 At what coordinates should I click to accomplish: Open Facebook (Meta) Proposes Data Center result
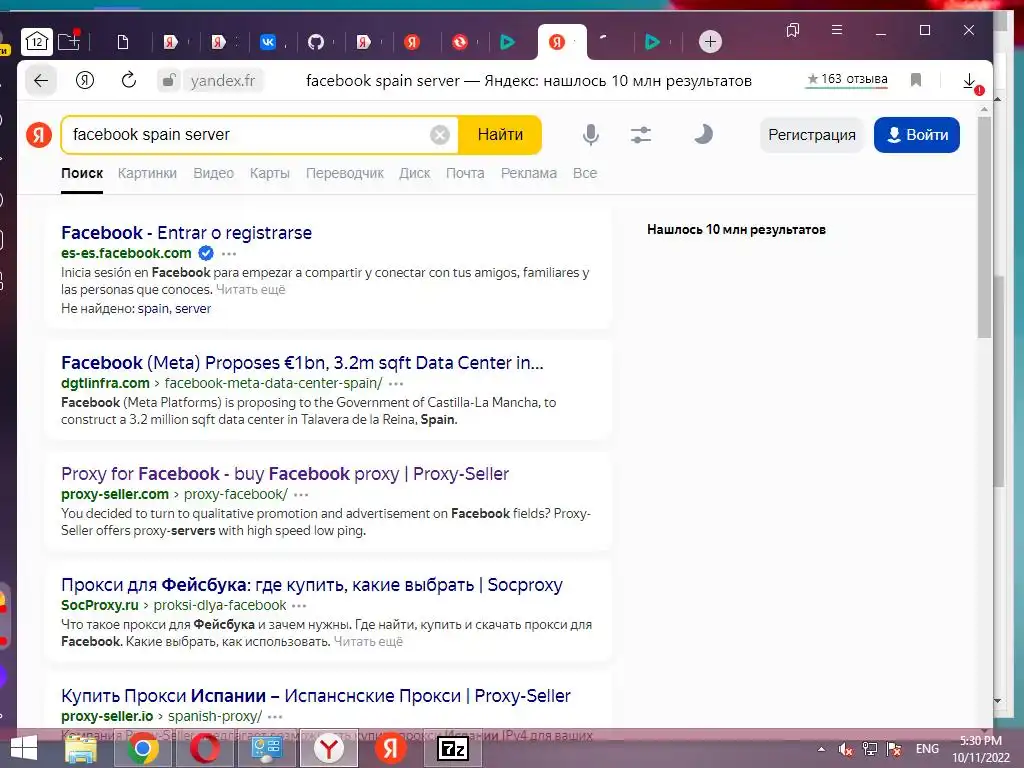pyautogui.click(x=302, y=362)
